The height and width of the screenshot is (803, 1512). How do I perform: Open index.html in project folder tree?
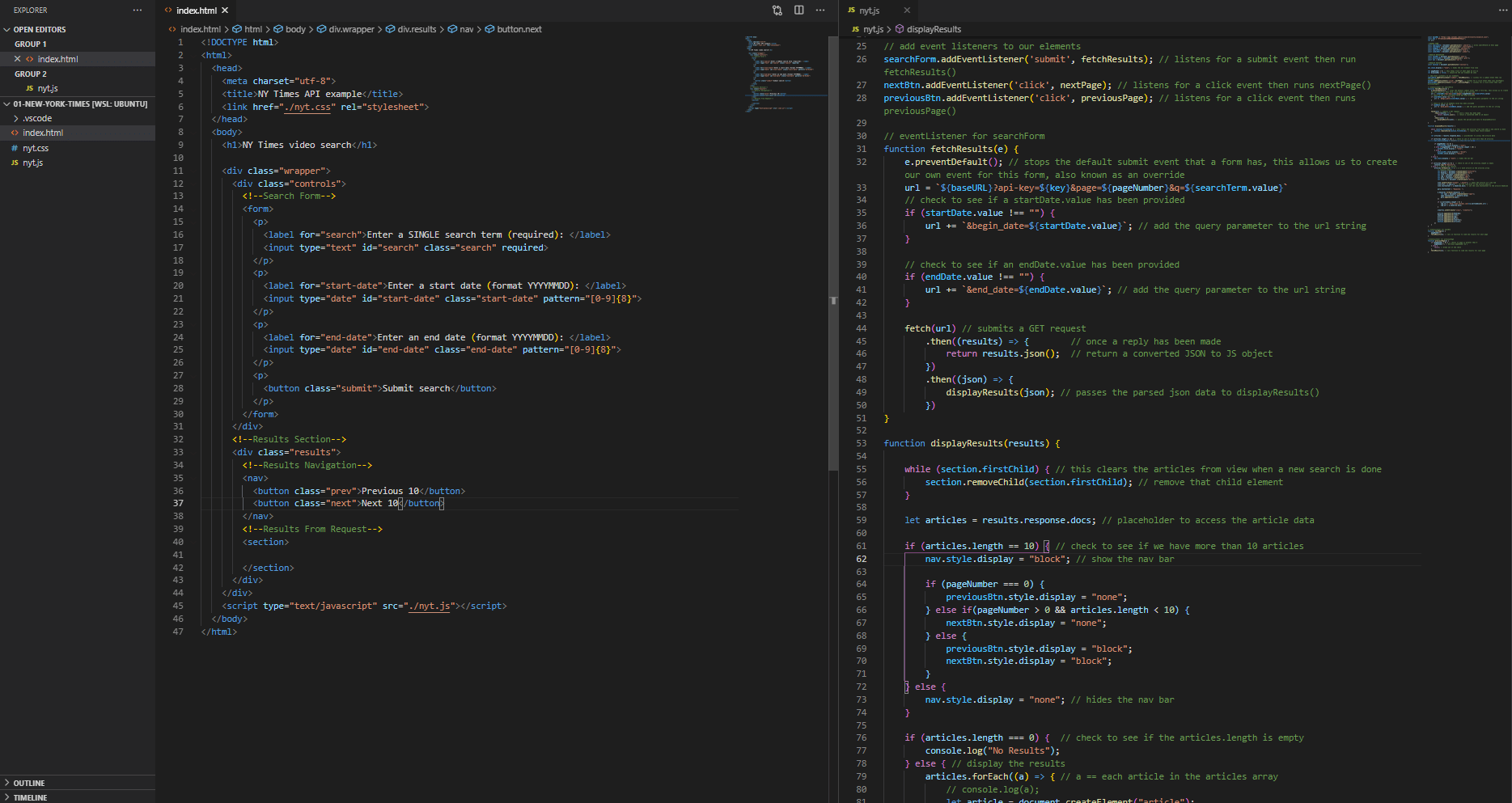click(43, 133)
